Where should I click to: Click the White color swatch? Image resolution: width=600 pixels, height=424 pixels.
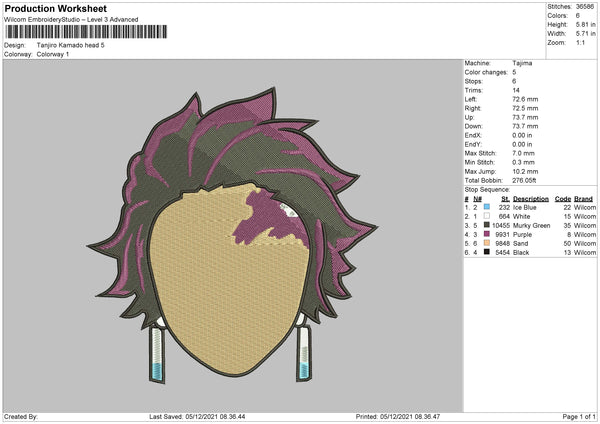486,216
